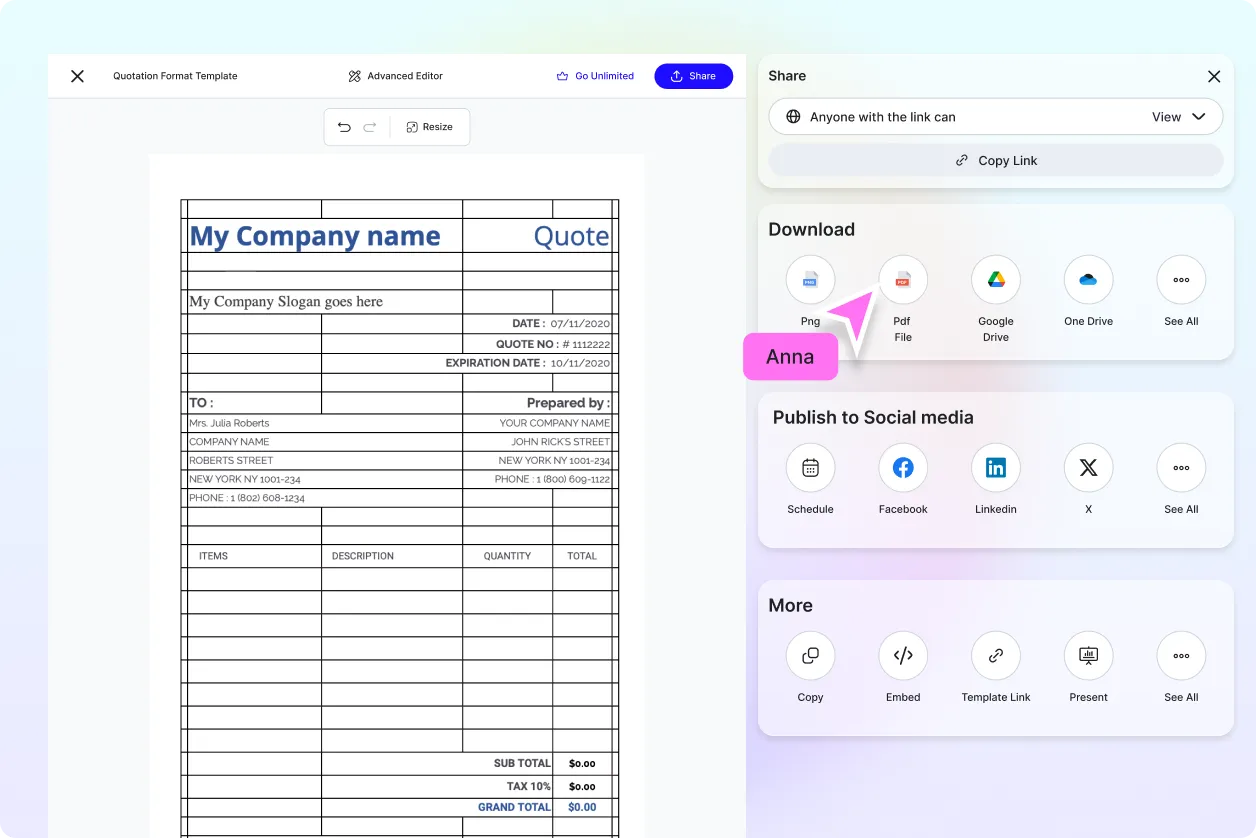Open Present mode for the template

click(1088, 655)
